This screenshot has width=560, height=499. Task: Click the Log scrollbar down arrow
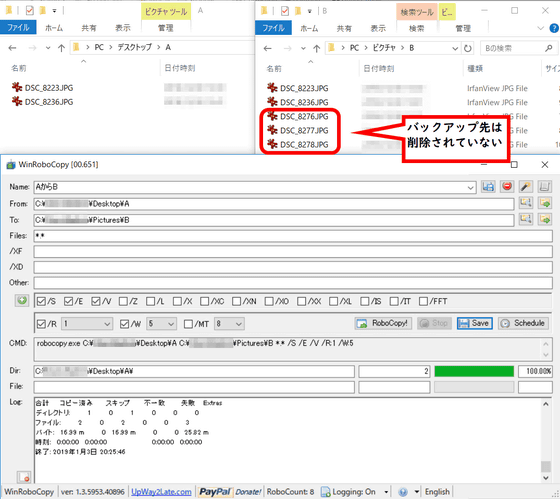[x=545, y=478]
